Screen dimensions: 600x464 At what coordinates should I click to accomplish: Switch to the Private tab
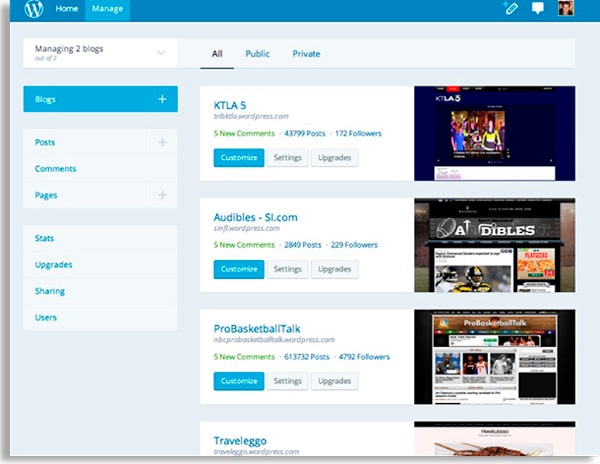[x=306, y=54]
